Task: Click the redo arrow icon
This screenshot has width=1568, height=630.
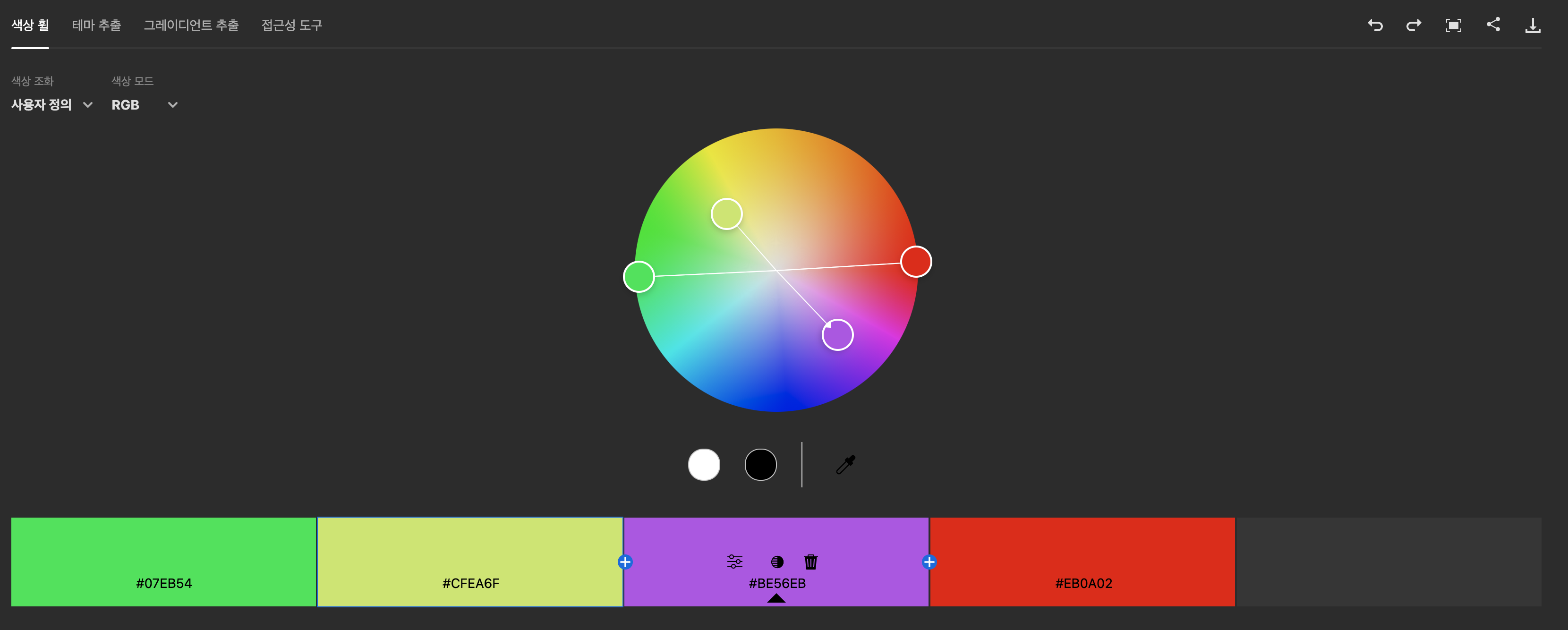Action: [1414, 25]
